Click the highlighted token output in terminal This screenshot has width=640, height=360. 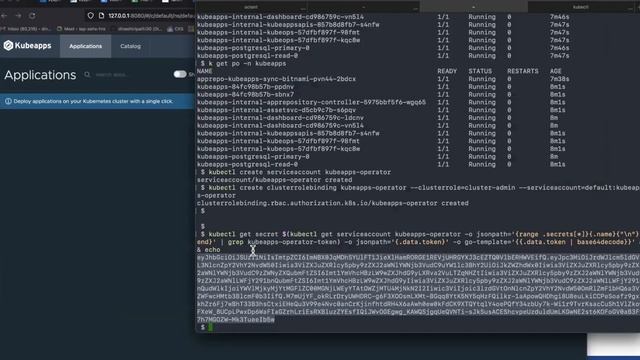[x=418, y=289]
